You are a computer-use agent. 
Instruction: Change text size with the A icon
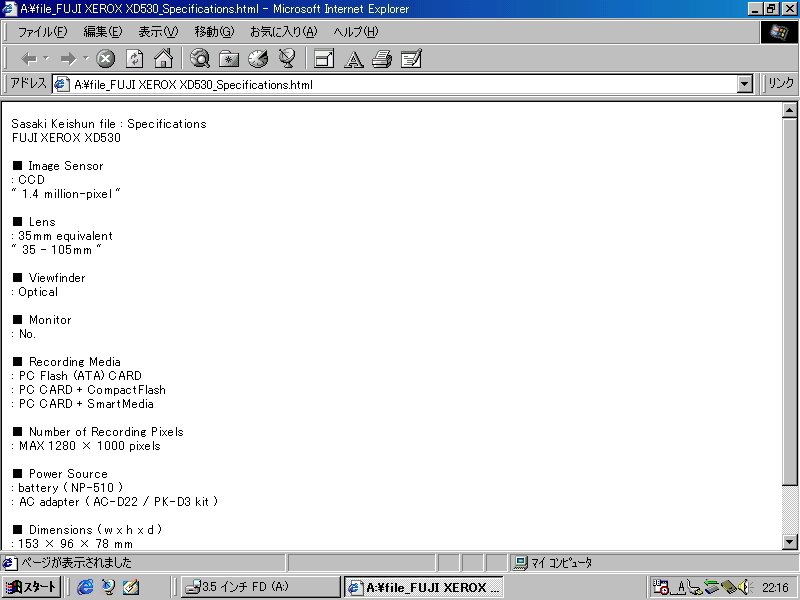[x=354, y=59]
